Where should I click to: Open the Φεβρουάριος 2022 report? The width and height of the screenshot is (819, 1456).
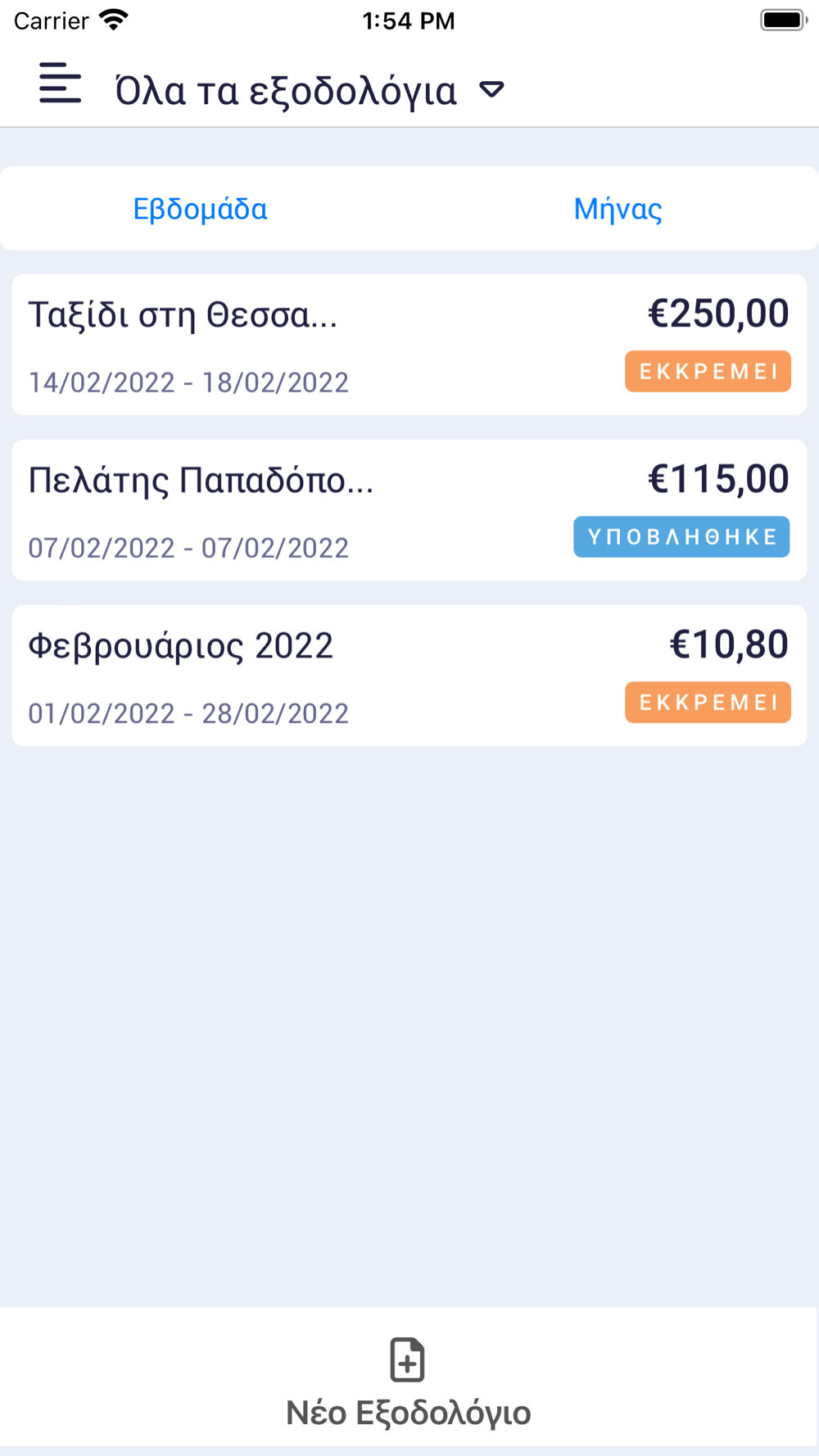pos(181,646)
